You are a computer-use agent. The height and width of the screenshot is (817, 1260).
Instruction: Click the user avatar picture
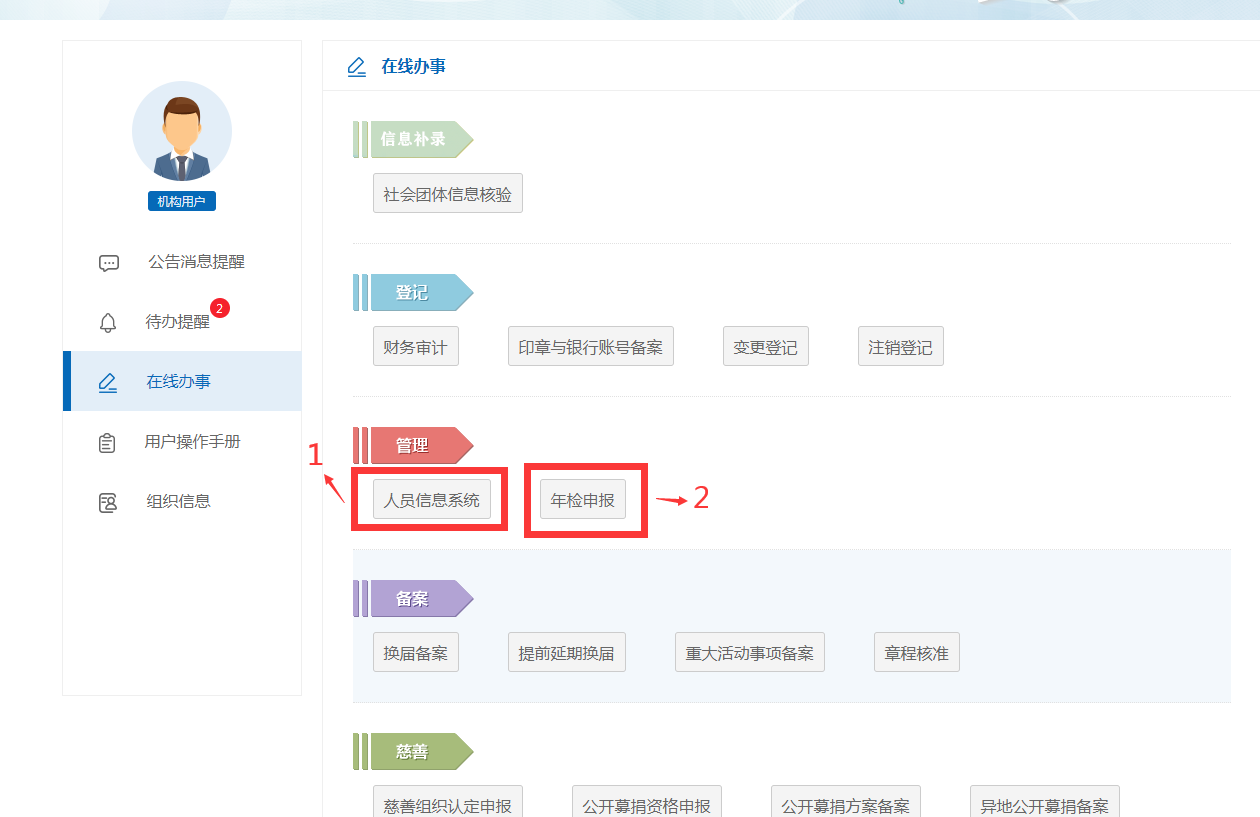182,132
